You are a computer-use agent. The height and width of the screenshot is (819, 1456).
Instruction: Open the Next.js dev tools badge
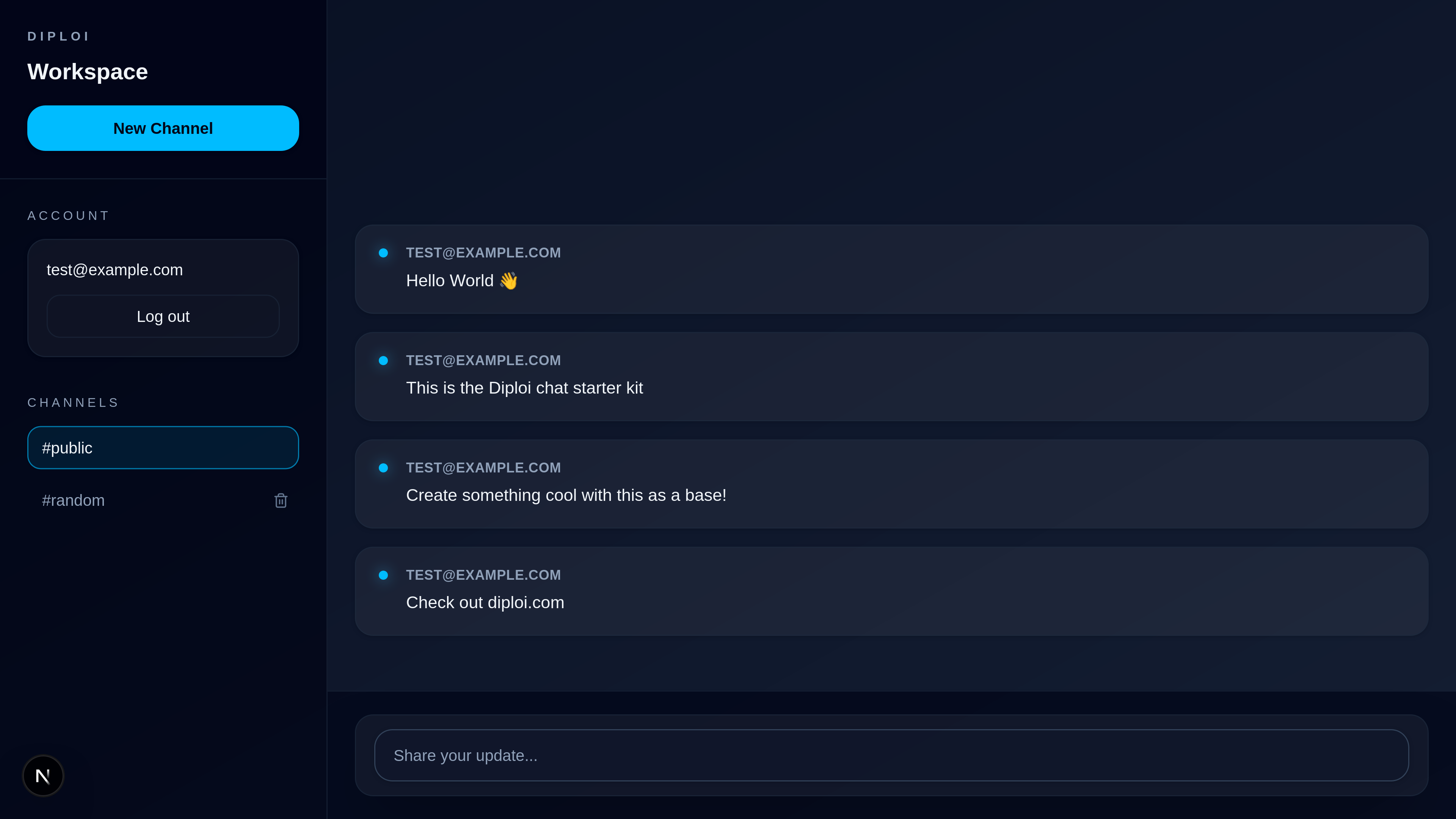pos(43,775)
